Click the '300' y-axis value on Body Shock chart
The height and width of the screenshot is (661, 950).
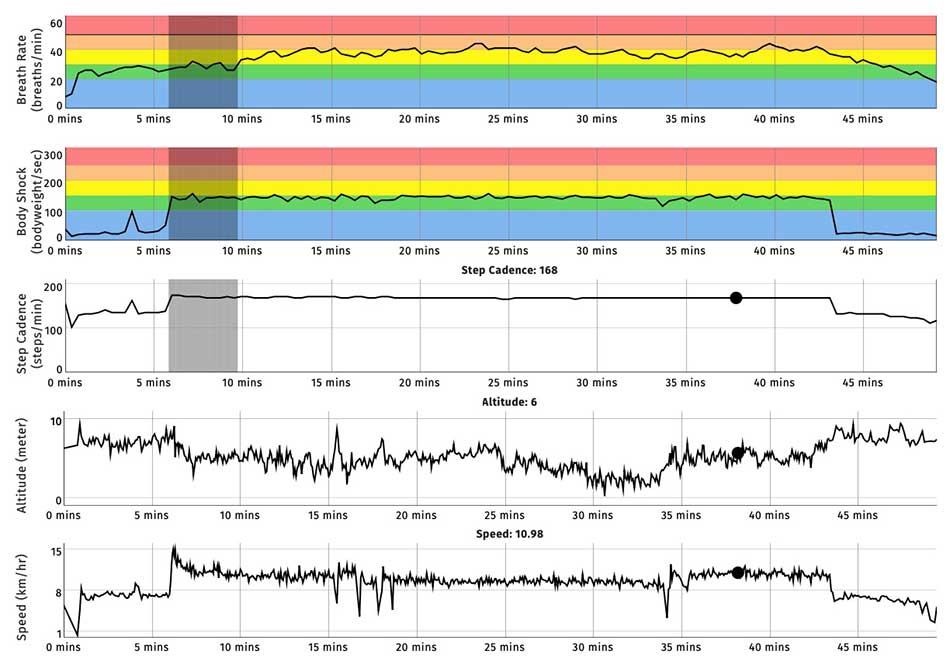(53, 155)
